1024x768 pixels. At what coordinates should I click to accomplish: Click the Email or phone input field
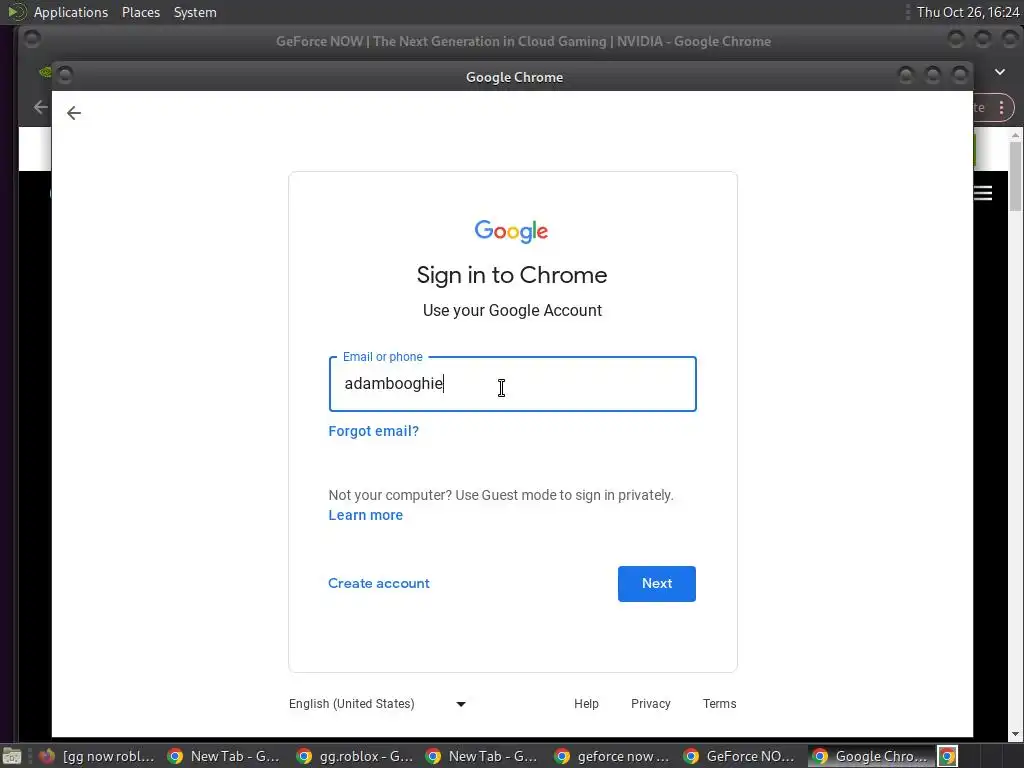pyautogui.click(x=513, y=384)
